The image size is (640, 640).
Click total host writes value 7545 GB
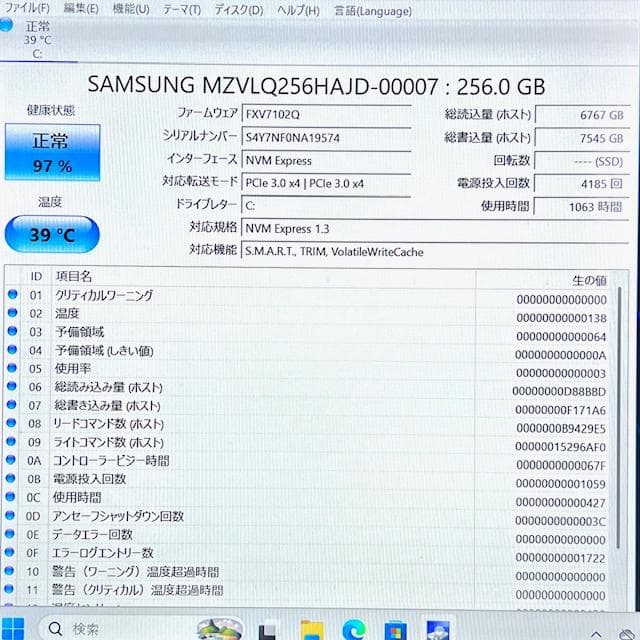(x=582, y=138)
